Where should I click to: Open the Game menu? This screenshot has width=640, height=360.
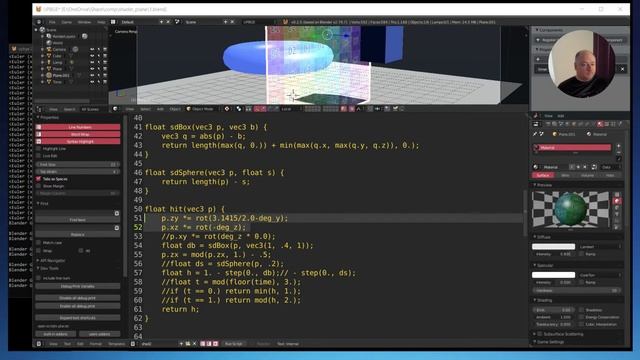pyautogui.click(x=67, y=22)
